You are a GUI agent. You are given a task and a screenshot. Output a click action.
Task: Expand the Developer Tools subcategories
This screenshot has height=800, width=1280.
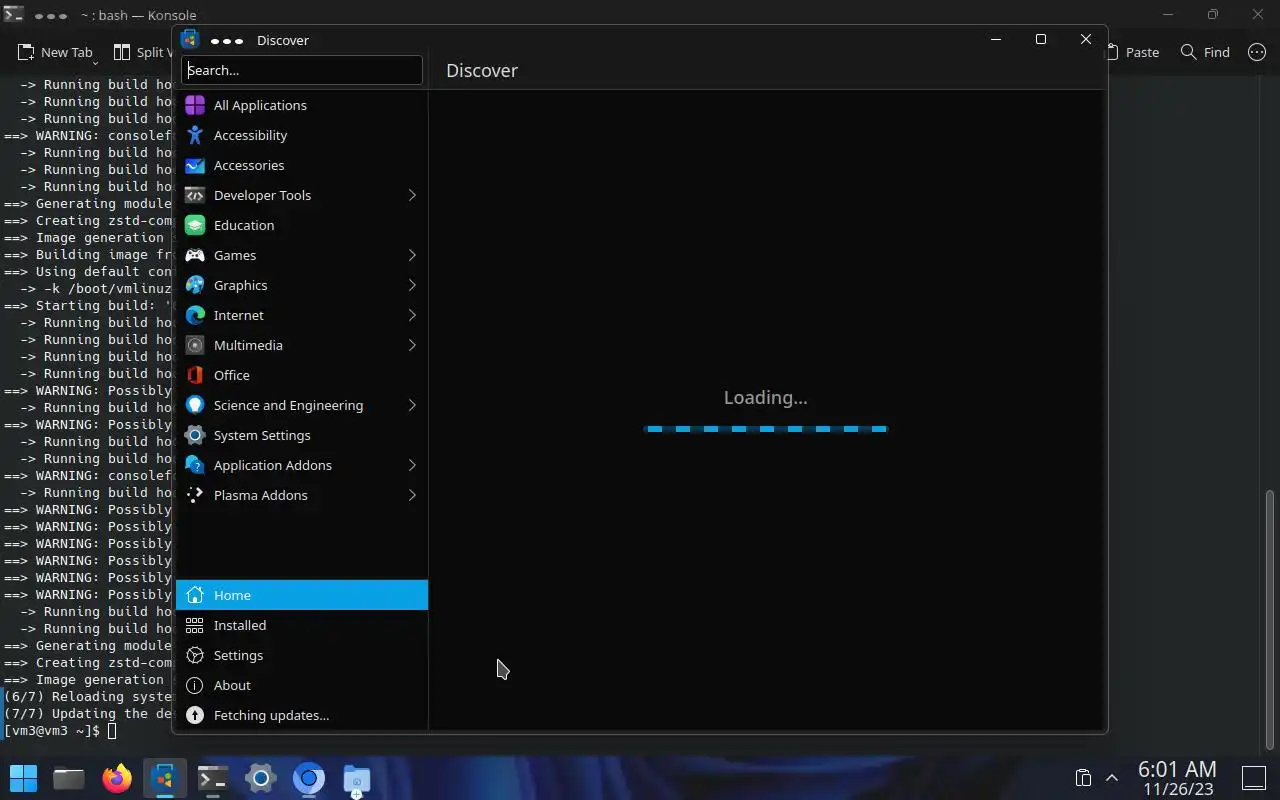coord(412,195)
